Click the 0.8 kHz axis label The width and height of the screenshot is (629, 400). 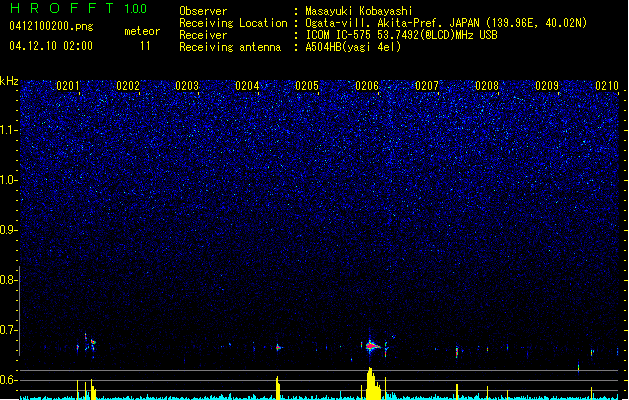(x=8, y=280)
